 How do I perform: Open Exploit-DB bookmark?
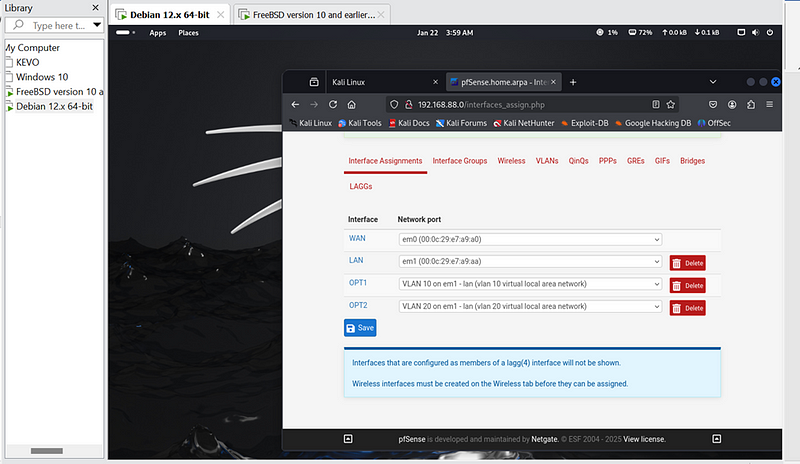tap(585, 123)
